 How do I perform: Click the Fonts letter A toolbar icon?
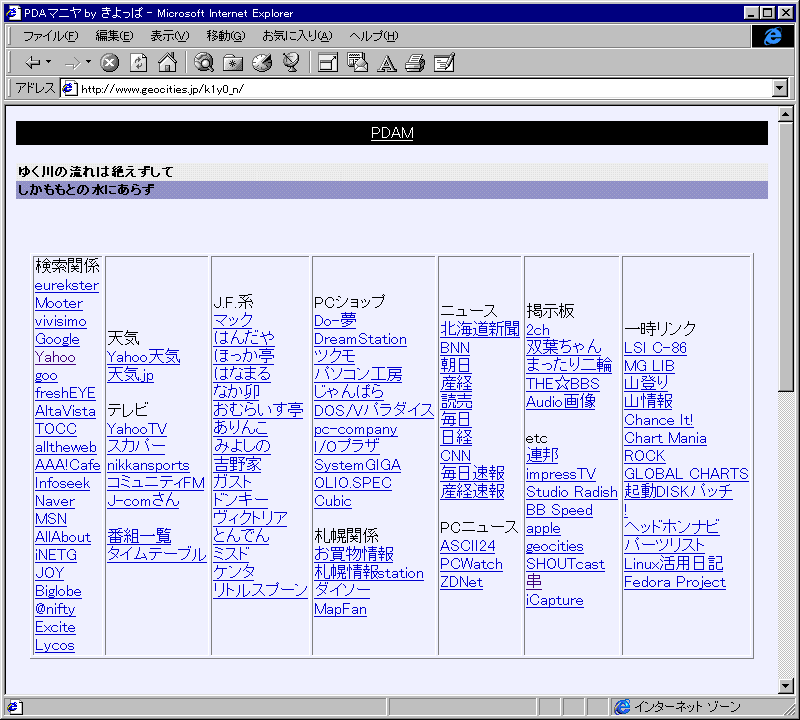pyautogui.click(x=387, y=63)
